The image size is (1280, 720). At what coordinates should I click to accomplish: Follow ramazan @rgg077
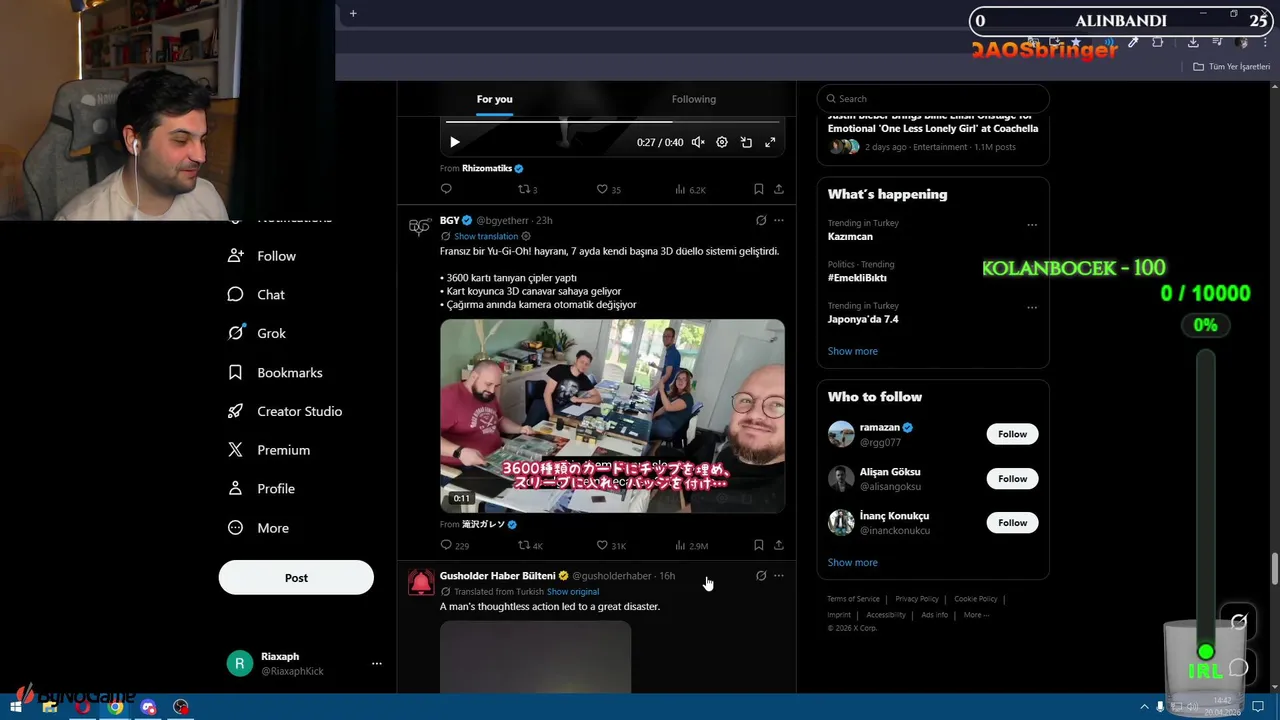1012,434
